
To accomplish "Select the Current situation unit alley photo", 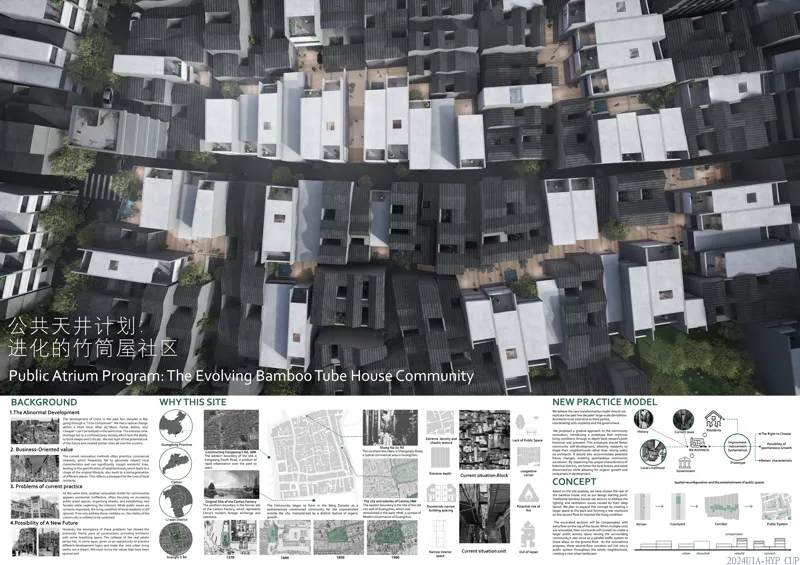I will (484, 514).
